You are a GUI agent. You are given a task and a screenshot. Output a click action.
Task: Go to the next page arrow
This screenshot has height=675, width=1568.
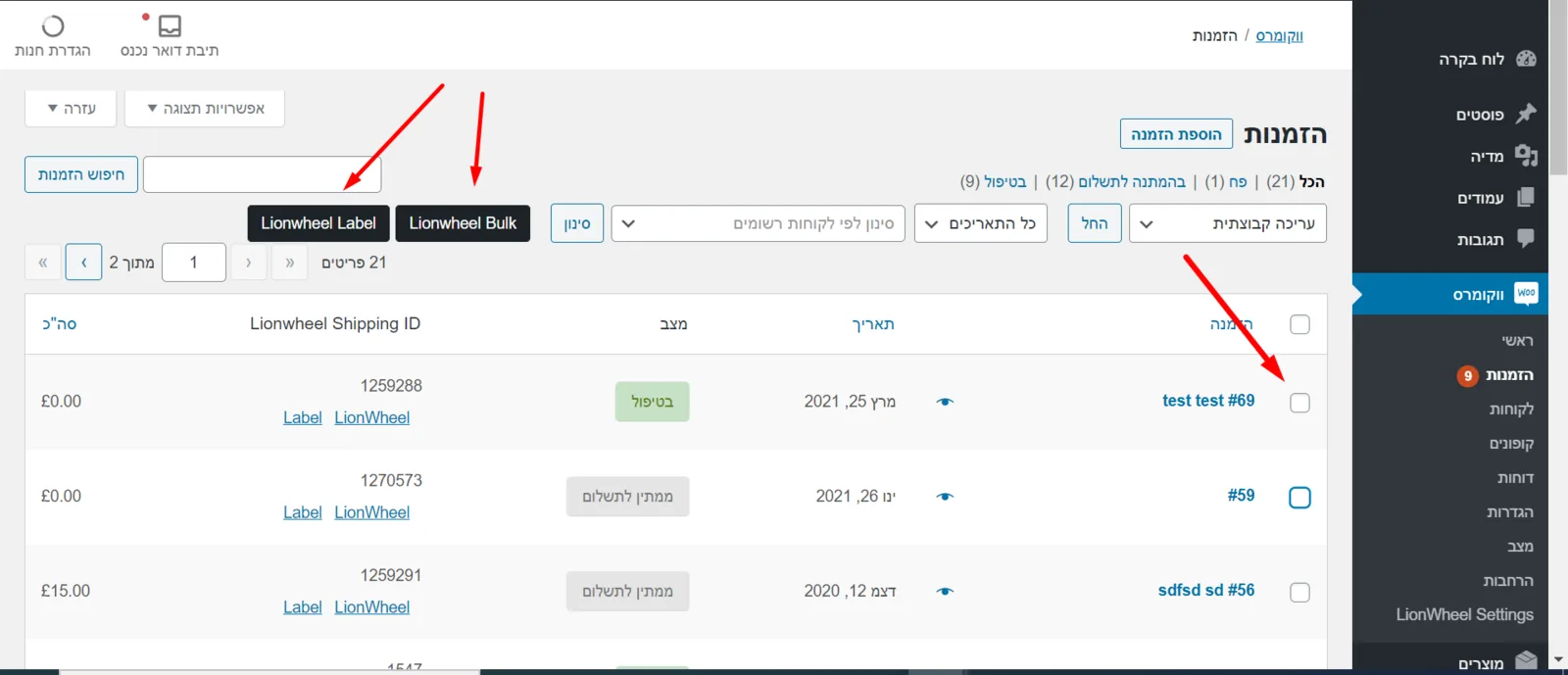tap(84, 263)
